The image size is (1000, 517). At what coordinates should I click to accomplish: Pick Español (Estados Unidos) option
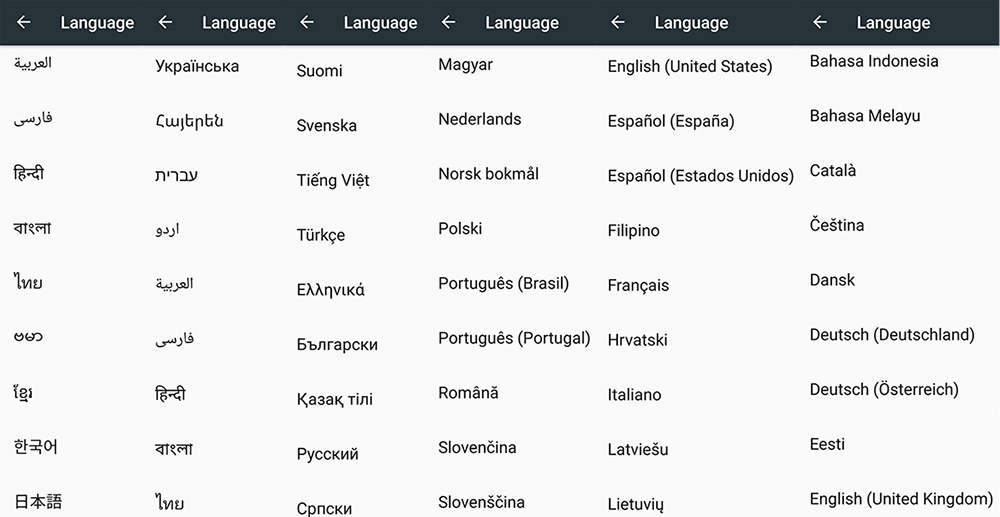[x=700, y=176]
